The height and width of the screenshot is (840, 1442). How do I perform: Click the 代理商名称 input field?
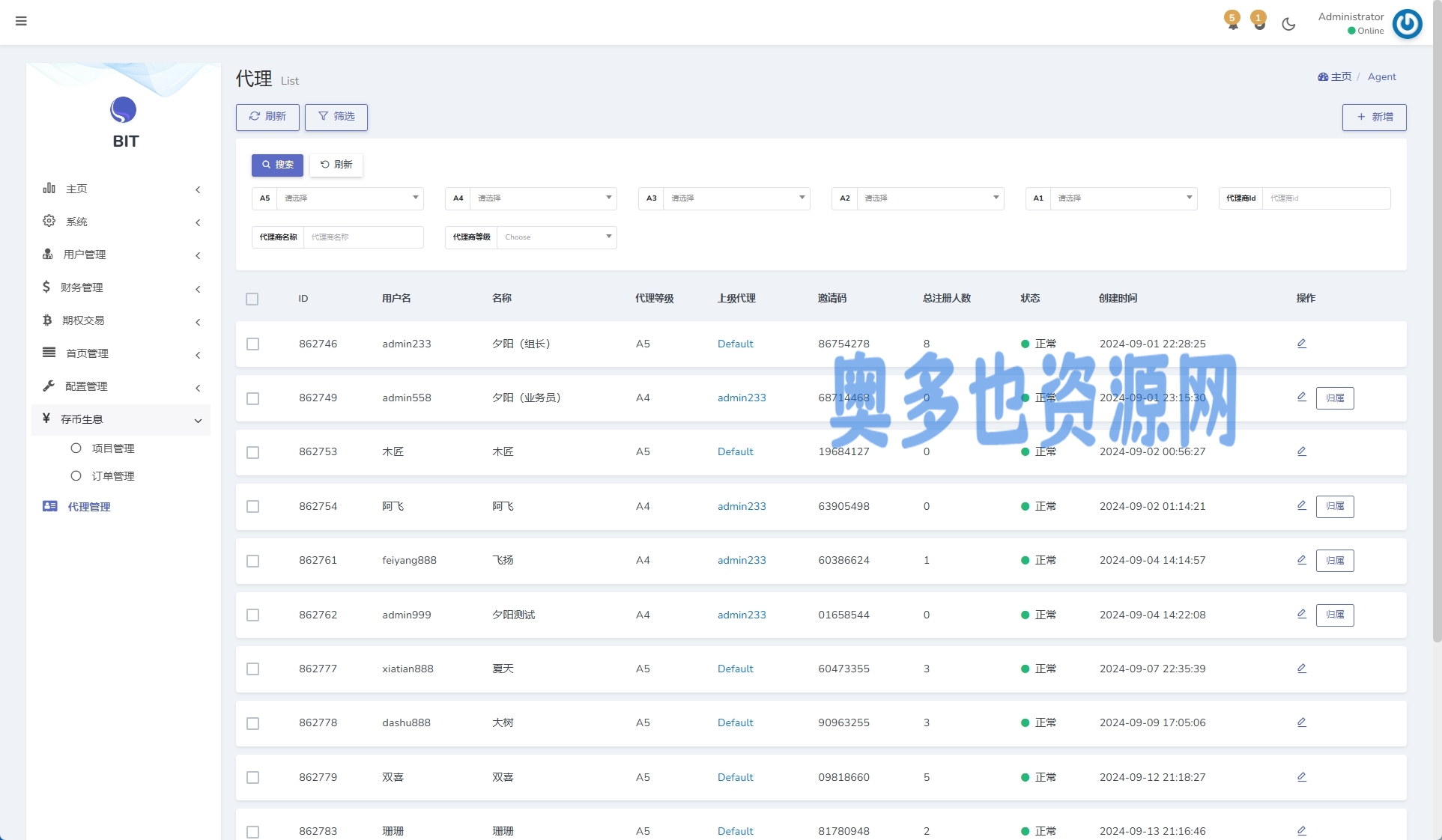363,237
